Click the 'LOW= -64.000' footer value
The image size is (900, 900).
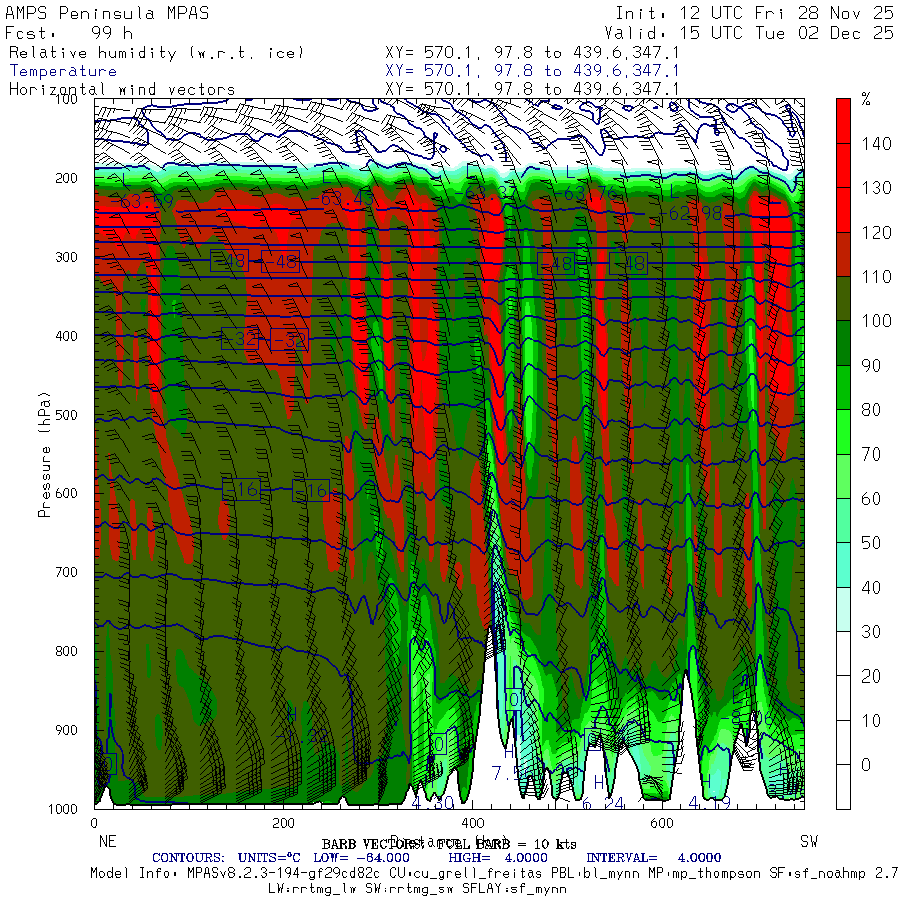point(361,858)
